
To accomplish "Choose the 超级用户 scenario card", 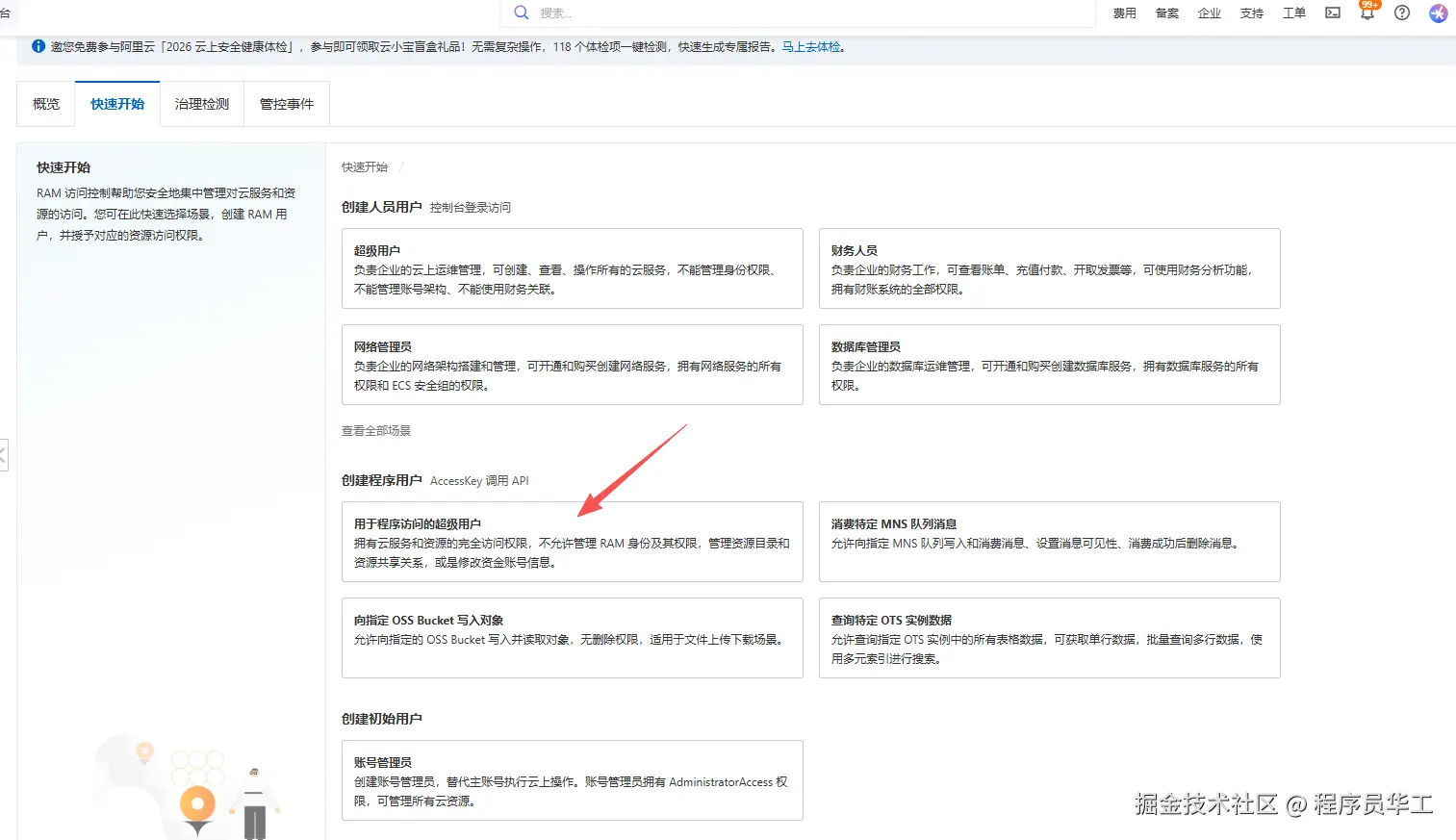I will pos(573,268).
